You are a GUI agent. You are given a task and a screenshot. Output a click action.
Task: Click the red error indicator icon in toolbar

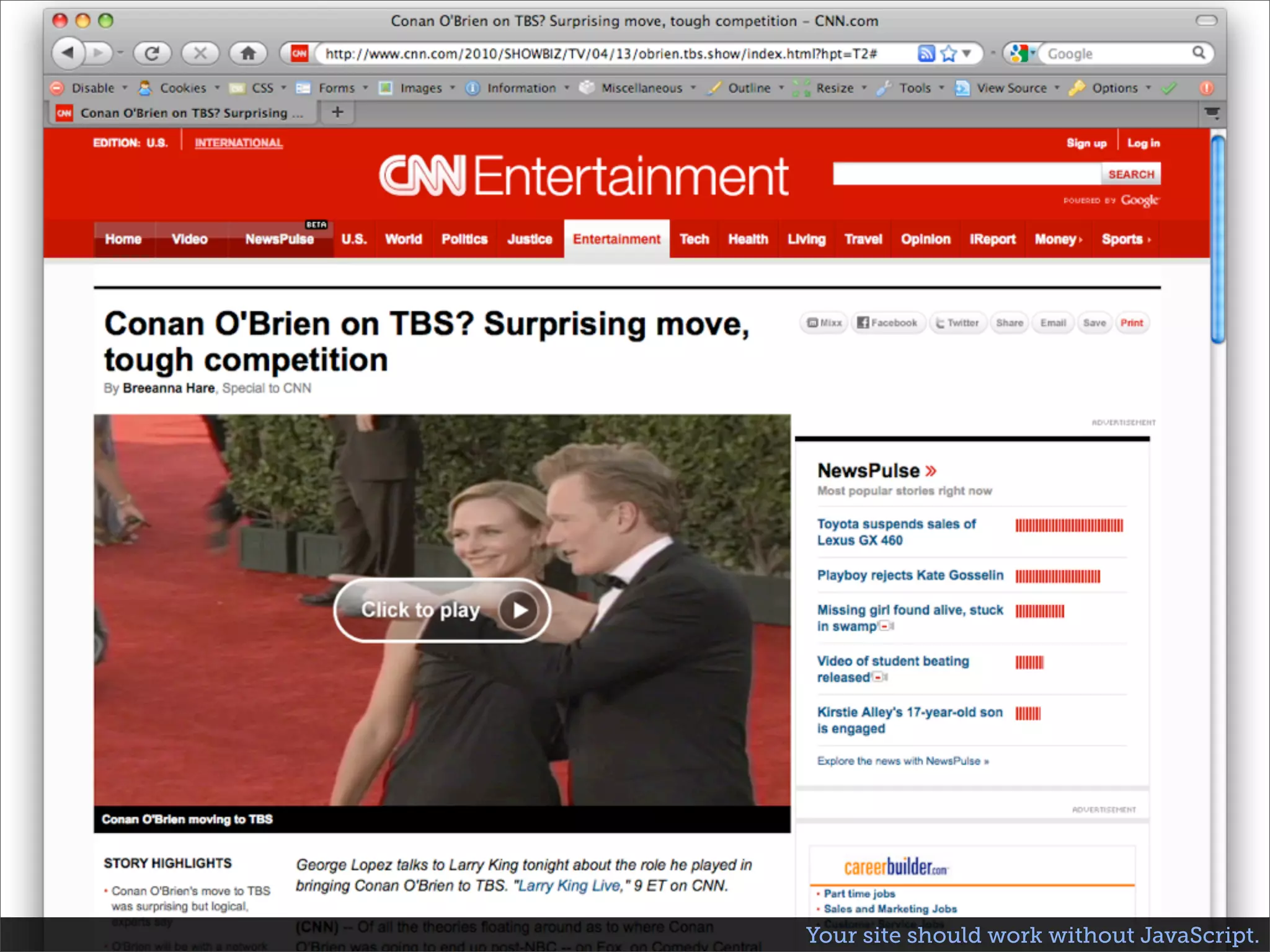[1206, 88]
